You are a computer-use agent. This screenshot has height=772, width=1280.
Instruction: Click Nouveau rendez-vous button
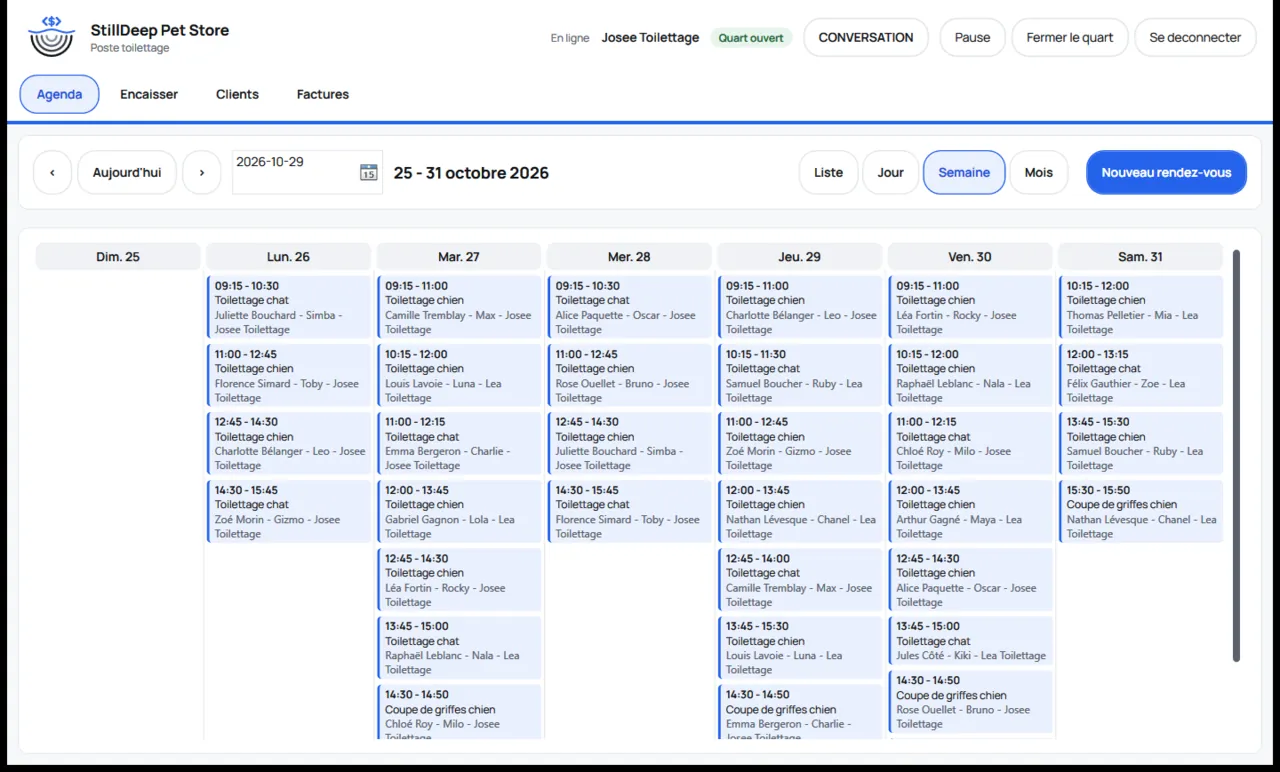point(1166,172)
